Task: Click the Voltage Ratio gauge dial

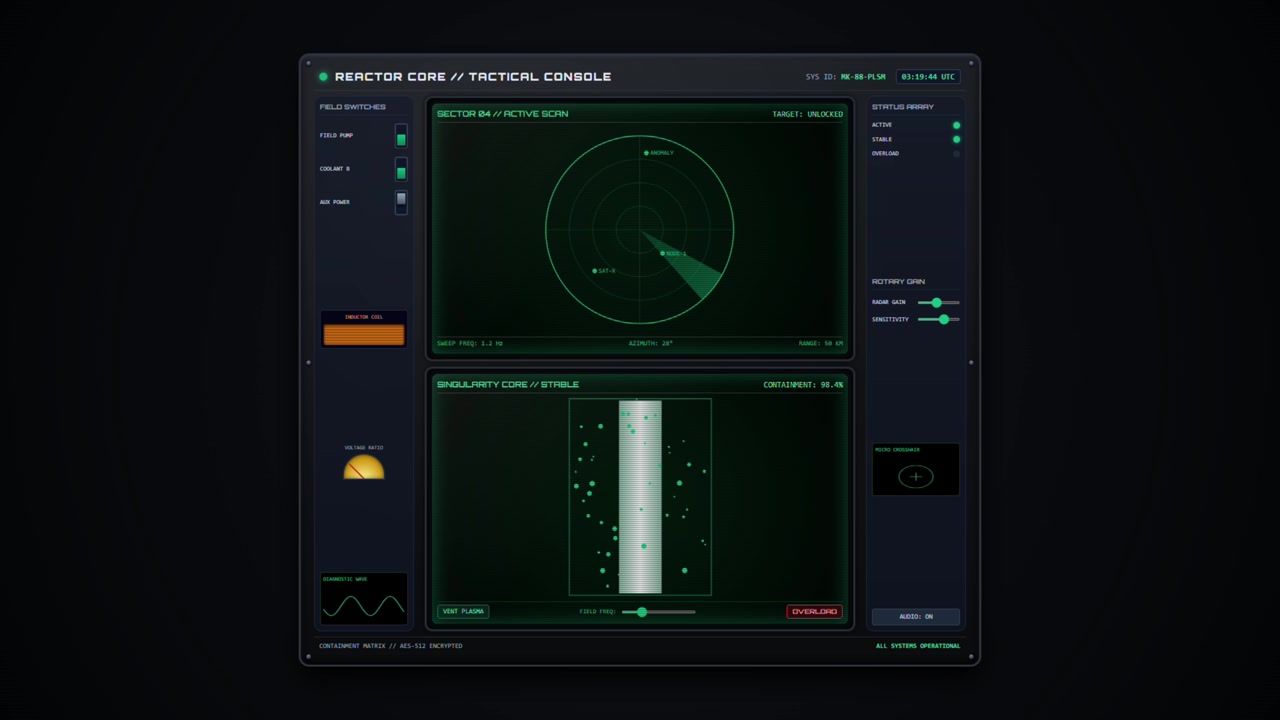Action: [364, 467]
